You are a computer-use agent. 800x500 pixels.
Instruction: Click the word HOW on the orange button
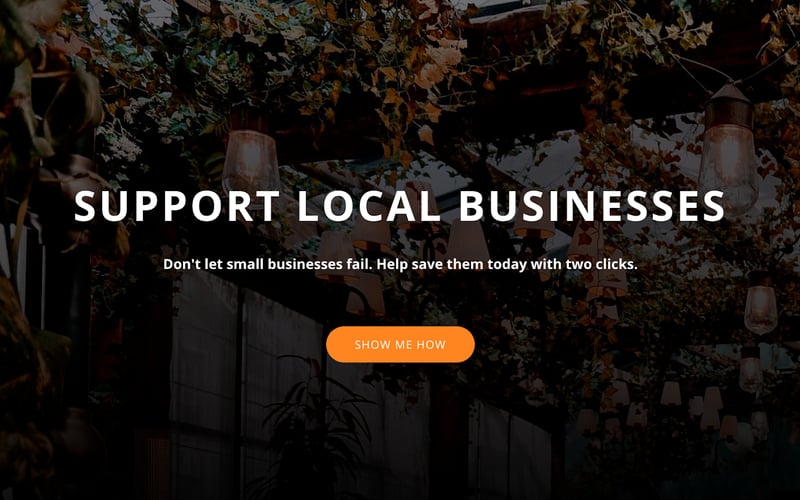tap(431, 345)
